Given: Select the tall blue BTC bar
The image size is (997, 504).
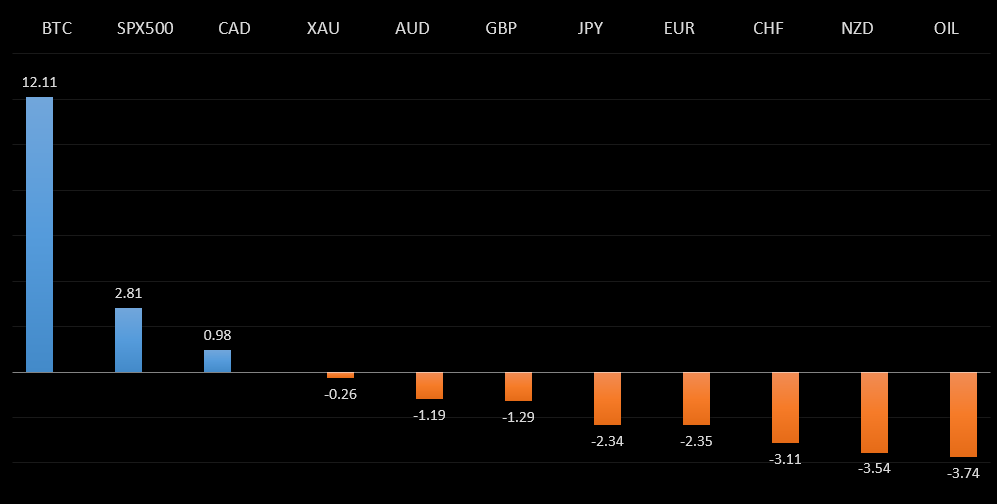Looking at the screenshot, I should pos(39,234).
